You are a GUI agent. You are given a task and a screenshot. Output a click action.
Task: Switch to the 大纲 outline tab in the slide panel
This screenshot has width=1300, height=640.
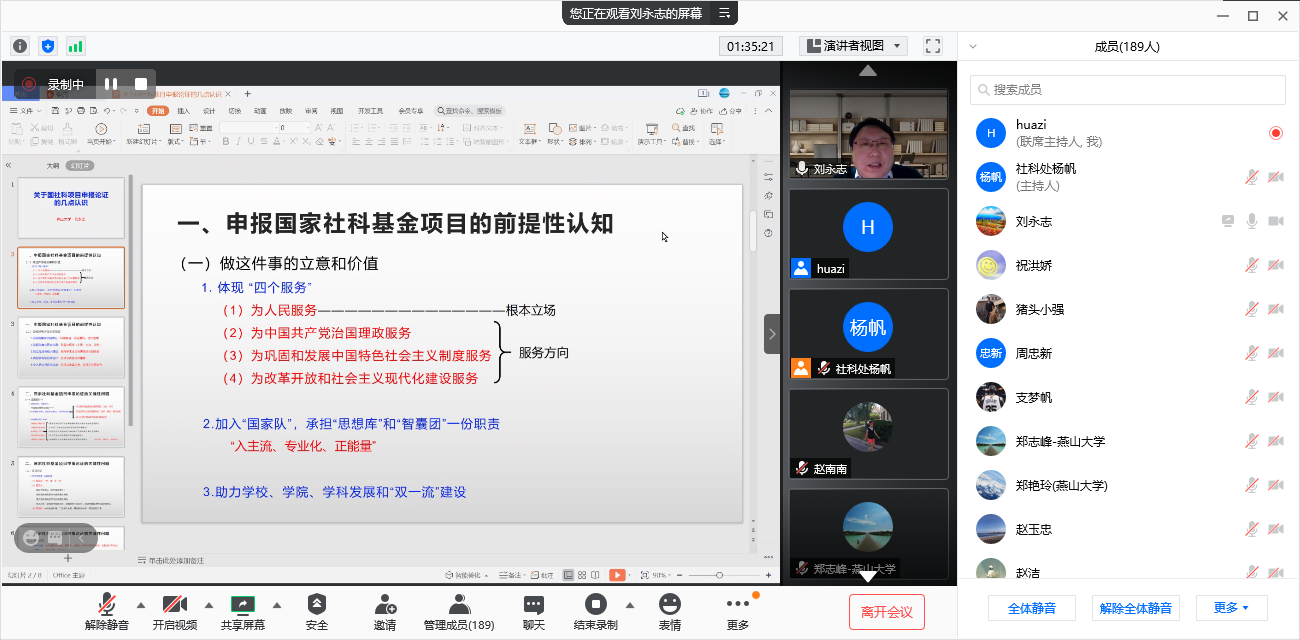coord(52,165)
